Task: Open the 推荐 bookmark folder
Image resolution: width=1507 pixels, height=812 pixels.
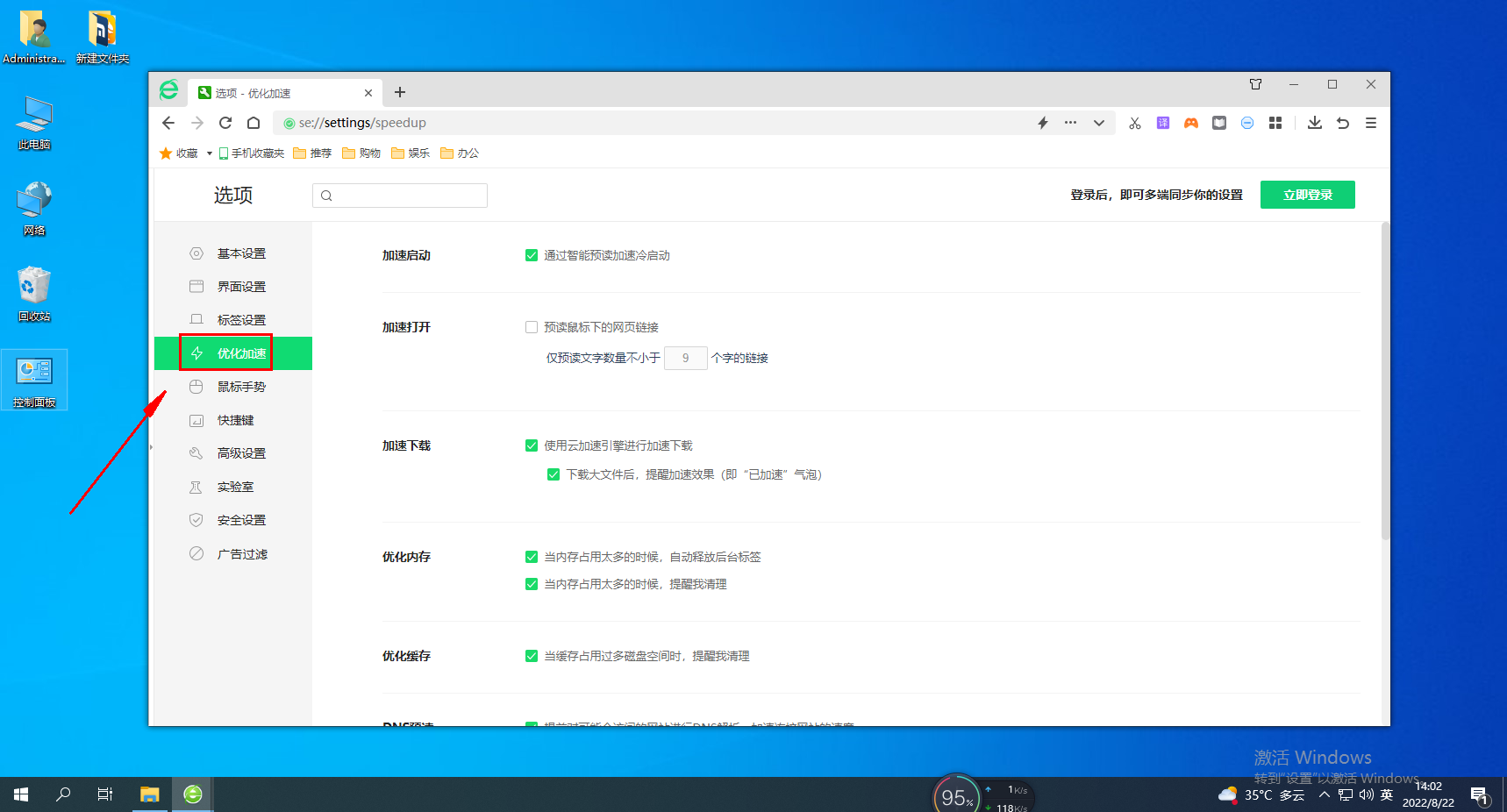Action: tap(312, 153)
